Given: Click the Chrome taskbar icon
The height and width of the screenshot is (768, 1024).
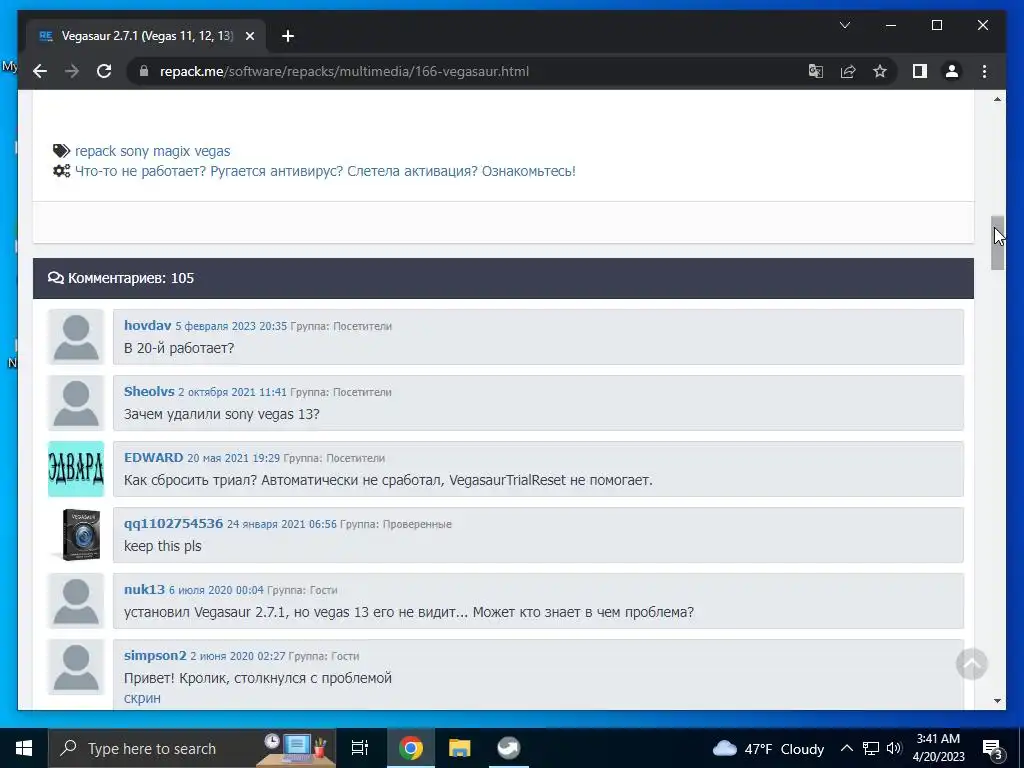Looking at the screenshot, I should coord(411,748).
